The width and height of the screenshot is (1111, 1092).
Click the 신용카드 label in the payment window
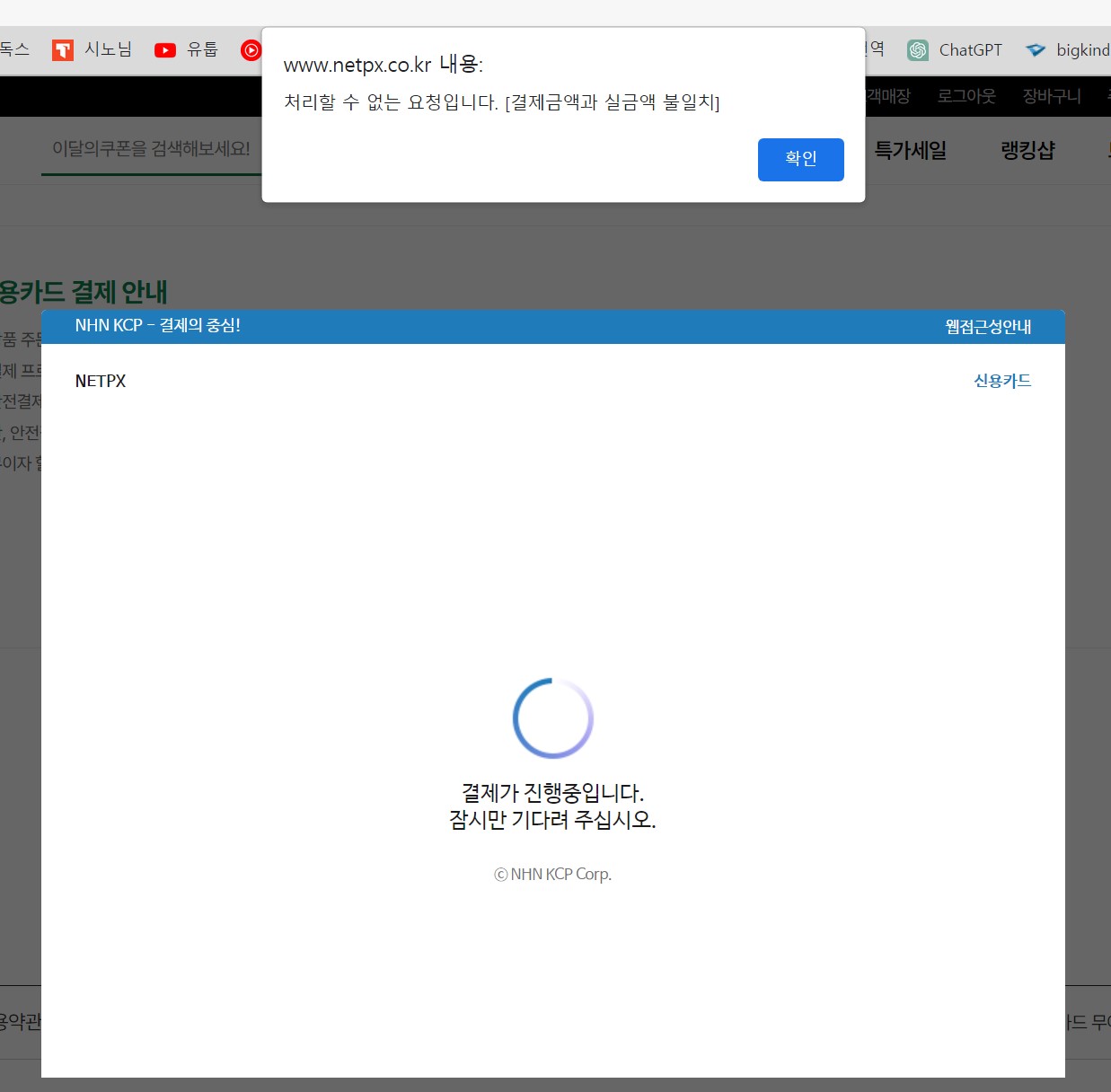1002,381
